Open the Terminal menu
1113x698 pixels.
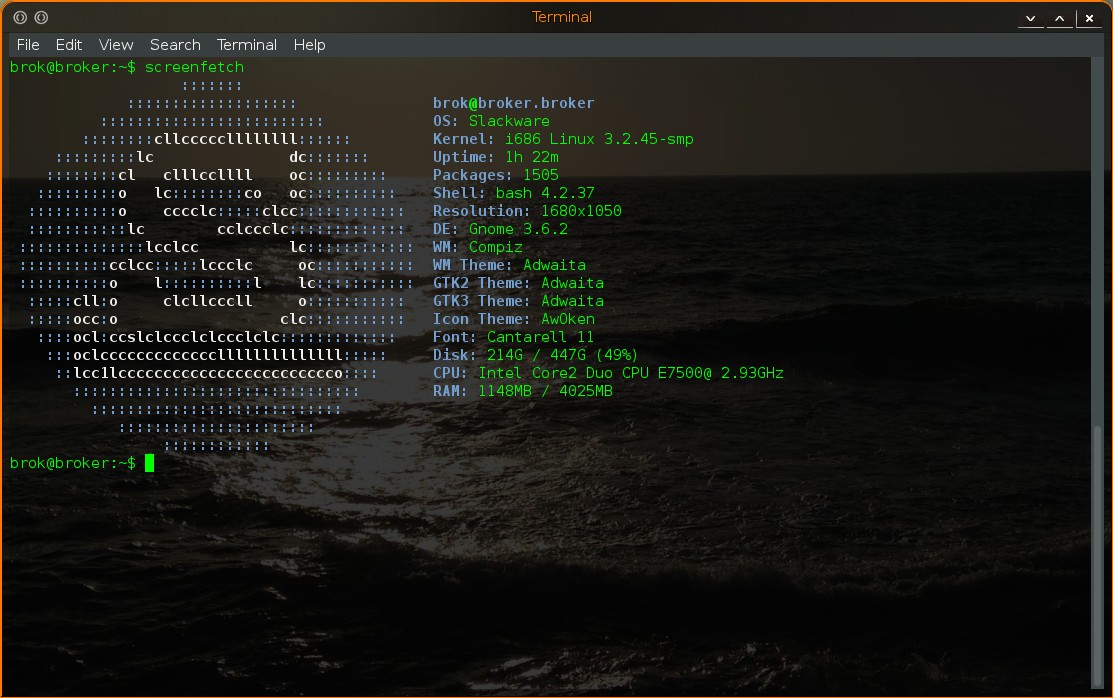click(247, 45)
